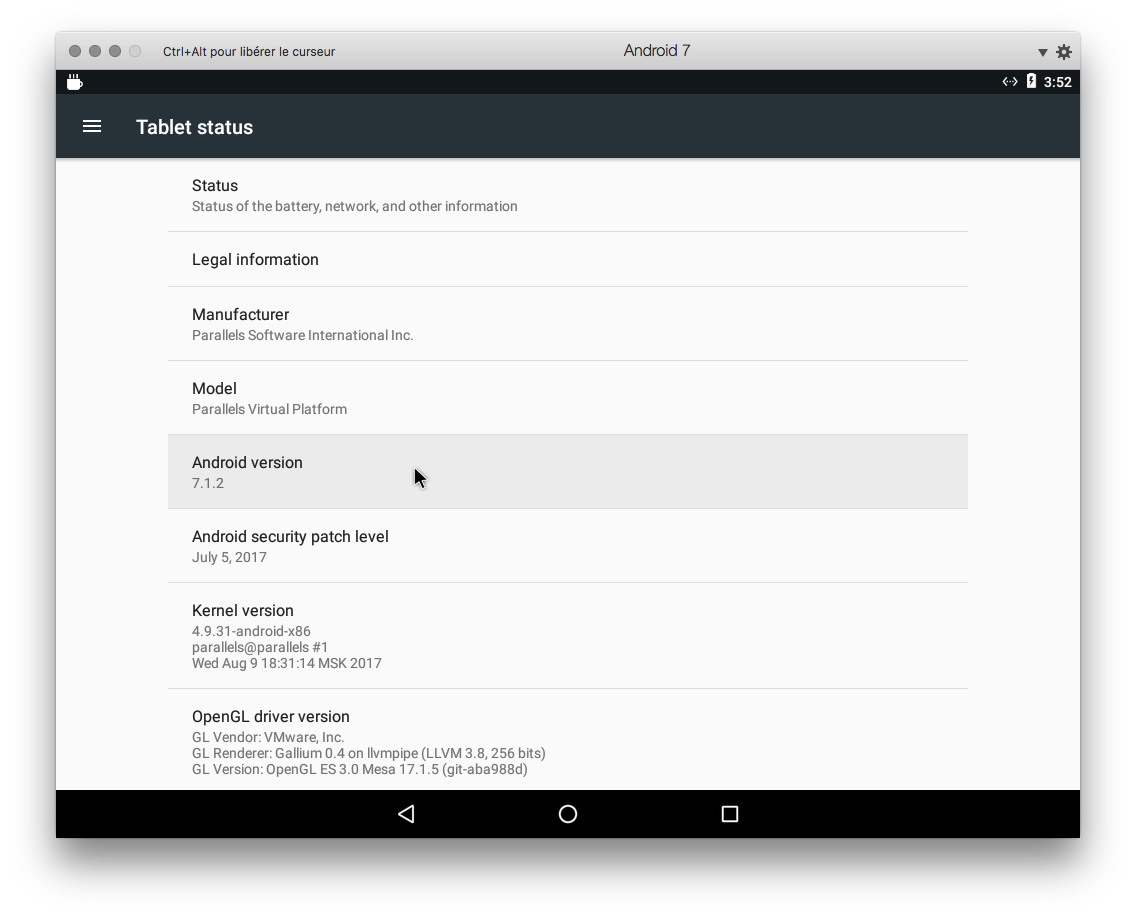Click the red close window button

tap(75, 51)
